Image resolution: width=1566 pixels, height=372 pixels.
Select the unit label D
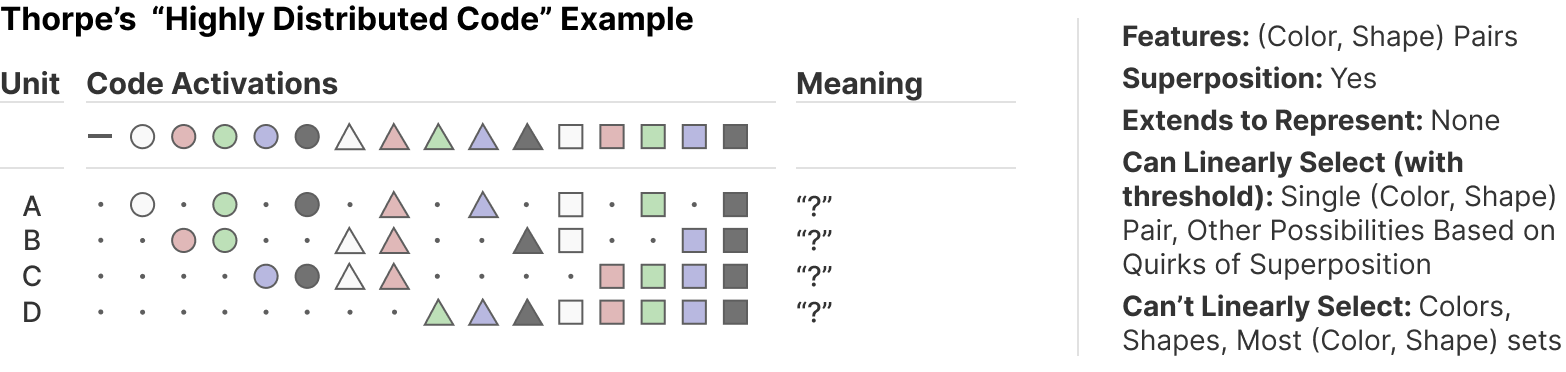[x=32, y=313]
